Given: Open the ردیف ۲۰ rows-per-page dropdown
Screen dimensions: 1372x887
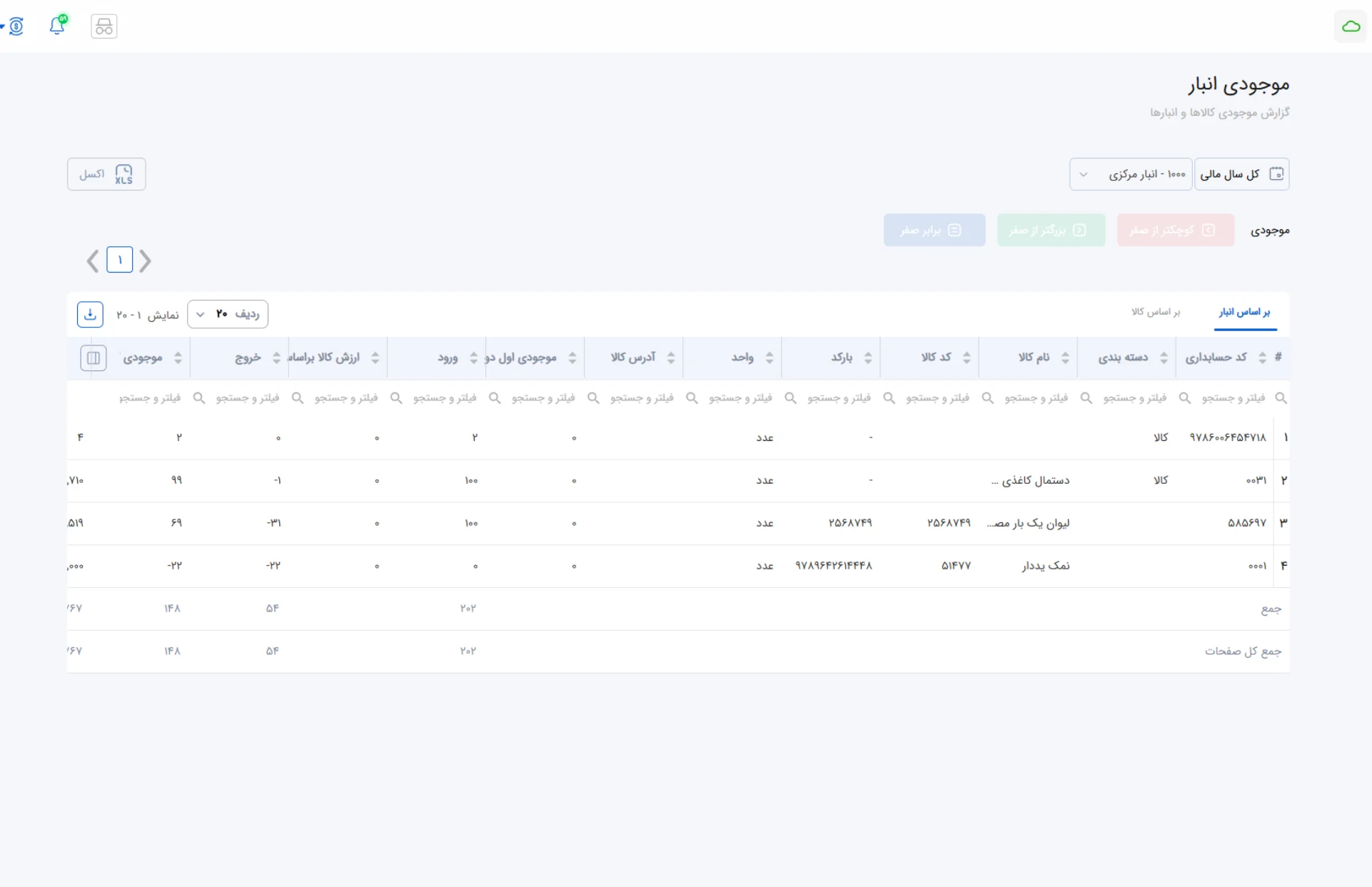Looking at the screenshot, I should pos(228,314).
